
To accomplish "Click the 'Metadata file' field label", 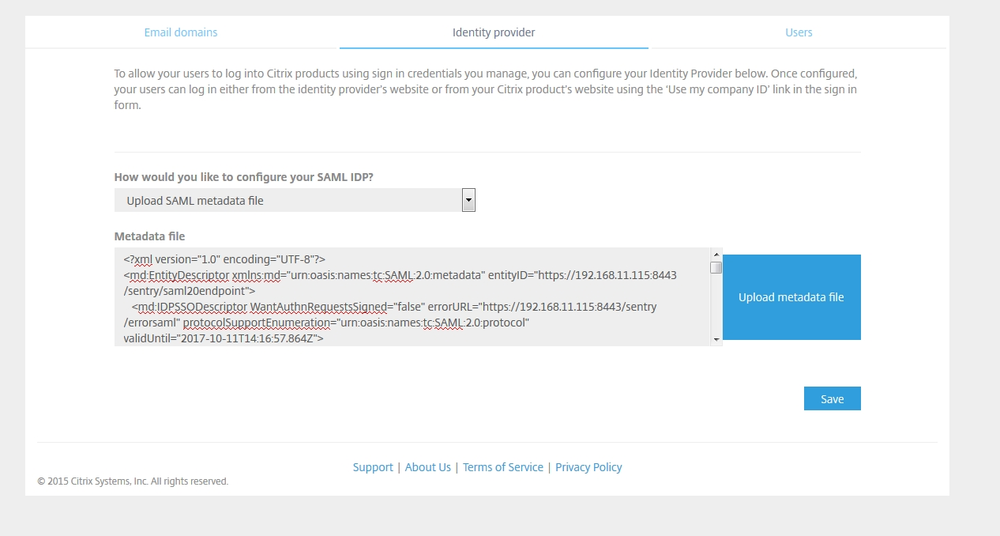I will 149,236.
